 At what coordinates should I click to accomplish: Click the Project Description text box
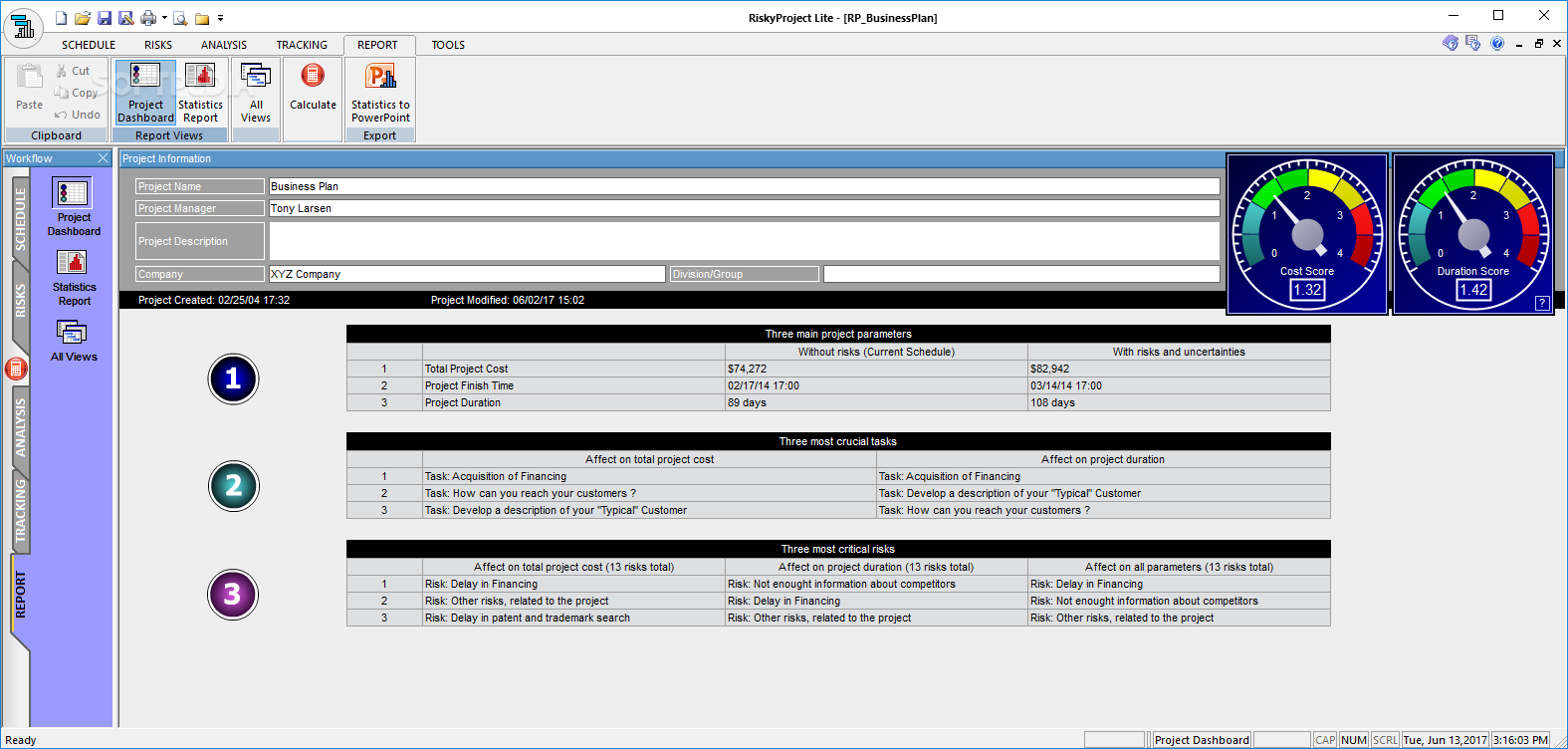pyautogui.click(x=744, y=241)
